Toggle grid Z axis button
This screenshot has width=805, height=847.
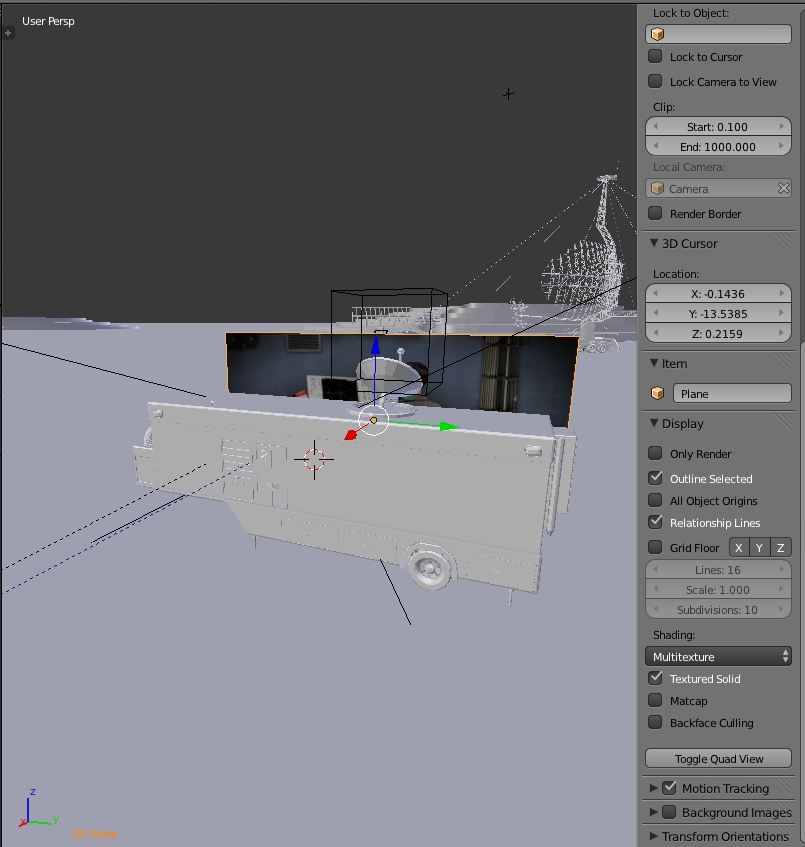781,548
